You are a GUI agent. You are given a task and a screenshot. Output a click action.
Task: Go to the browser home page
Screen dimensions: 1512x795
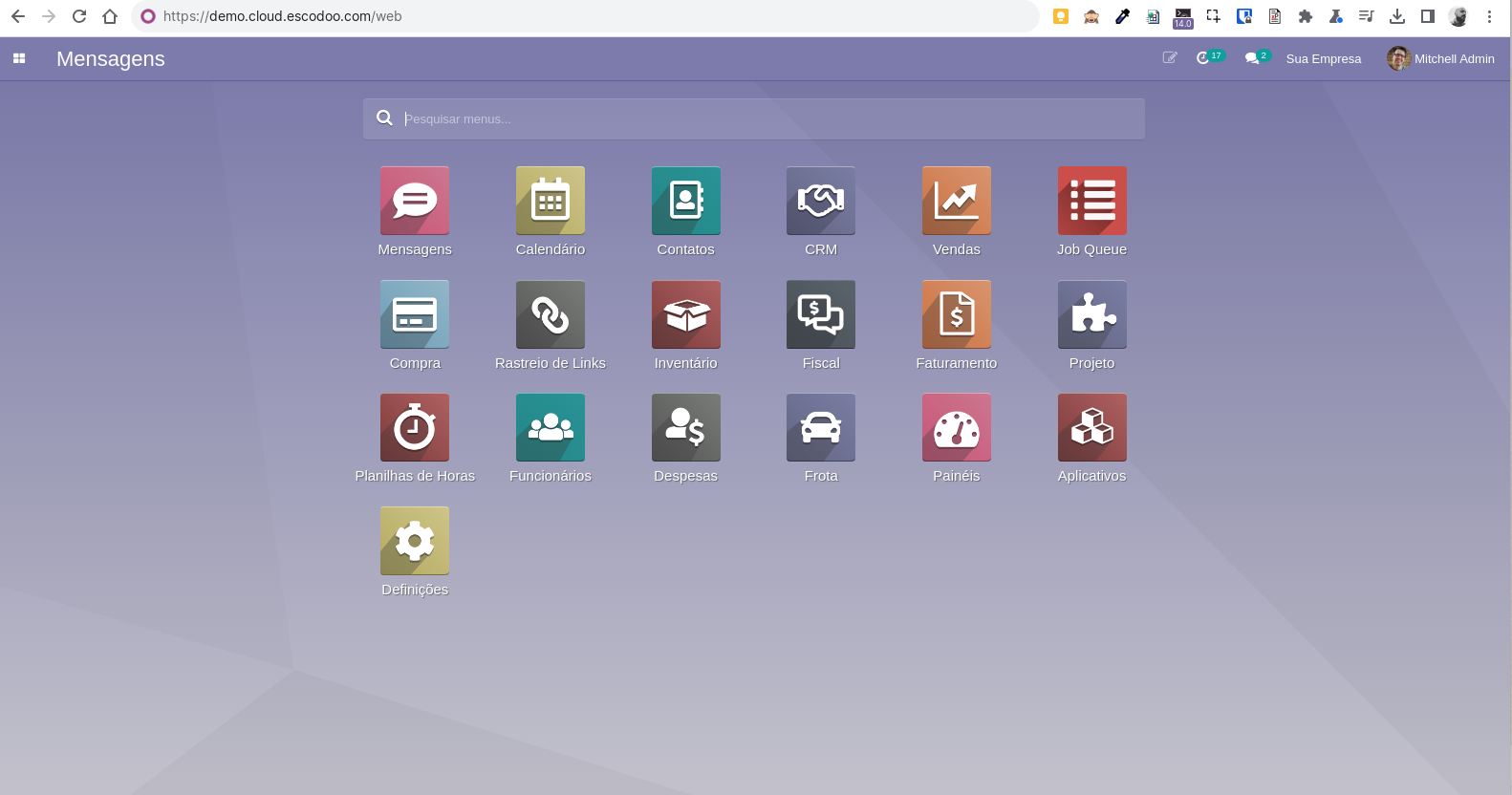click(110, 16)
